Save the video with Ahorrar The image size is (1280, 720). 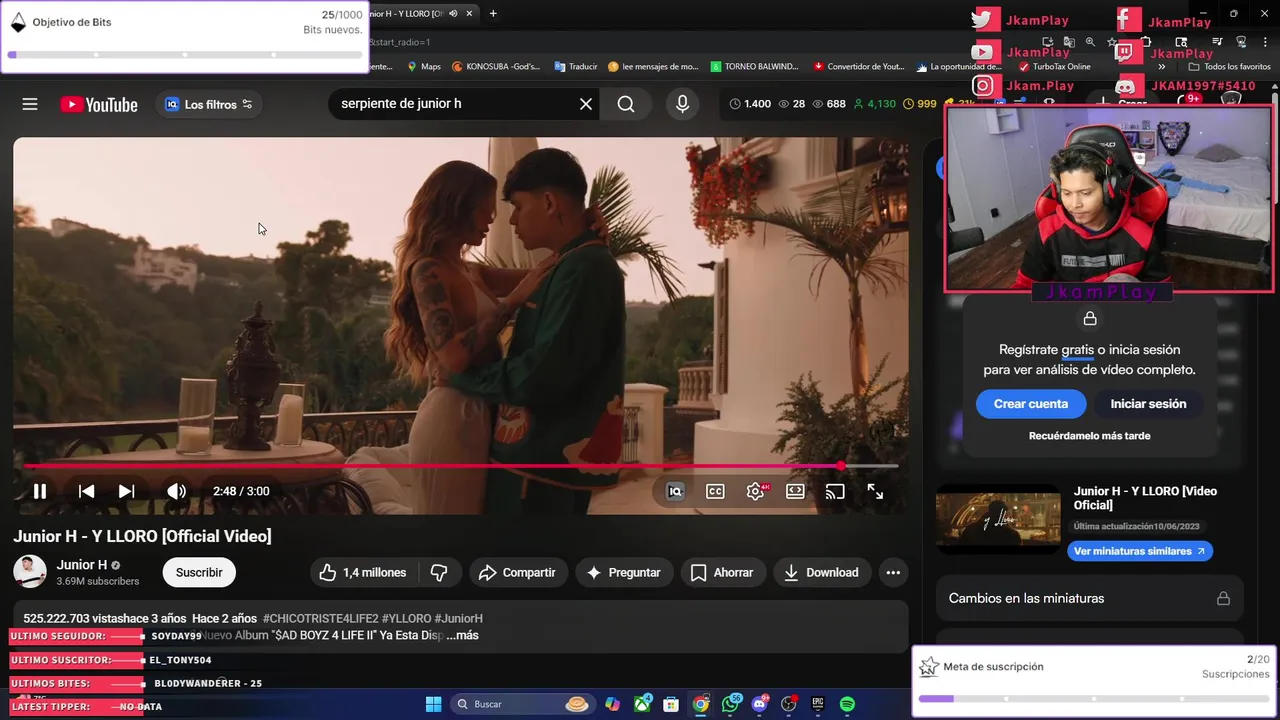(x=722, y=572)
